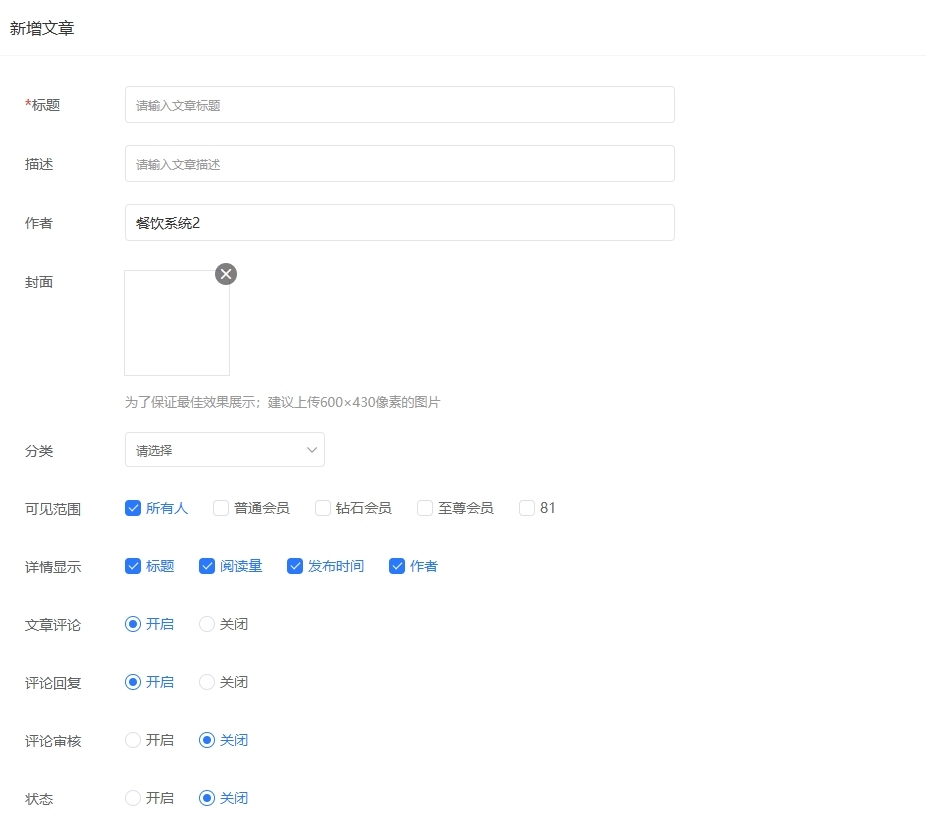The height and width of the screenshot is (820, 926).
Task: Uncheck the 发布时间 checkbox
Action: pyautogui.click(x=295, y=566)
